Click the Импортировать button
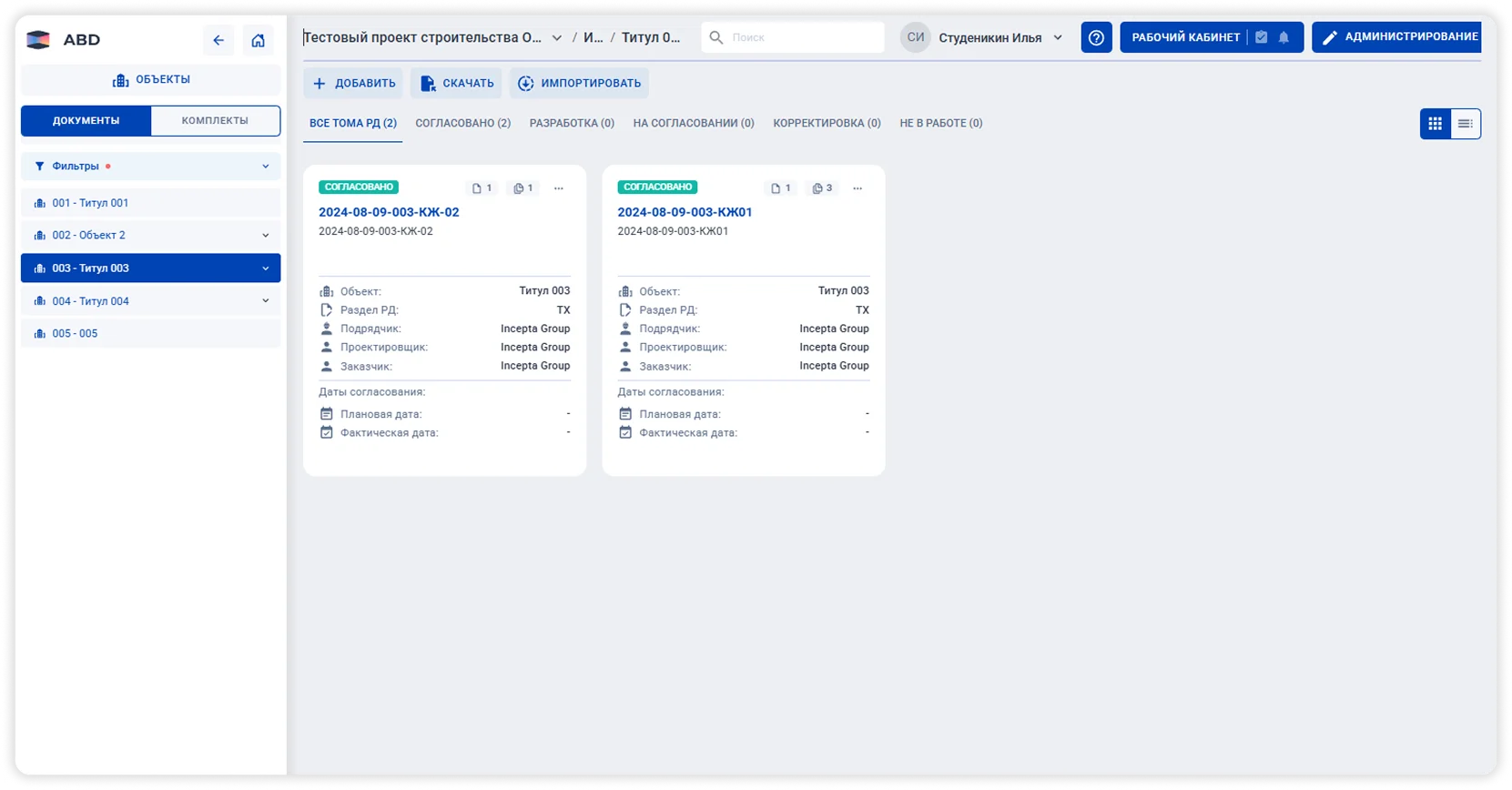 [x=579, y=83]
